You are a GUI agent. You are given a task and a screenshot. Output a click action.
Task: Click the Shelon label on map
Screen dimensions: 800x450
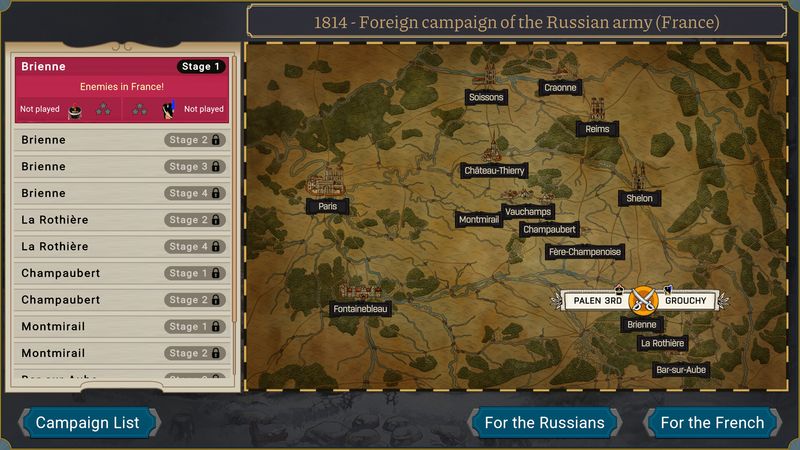(x=639, y=198)
